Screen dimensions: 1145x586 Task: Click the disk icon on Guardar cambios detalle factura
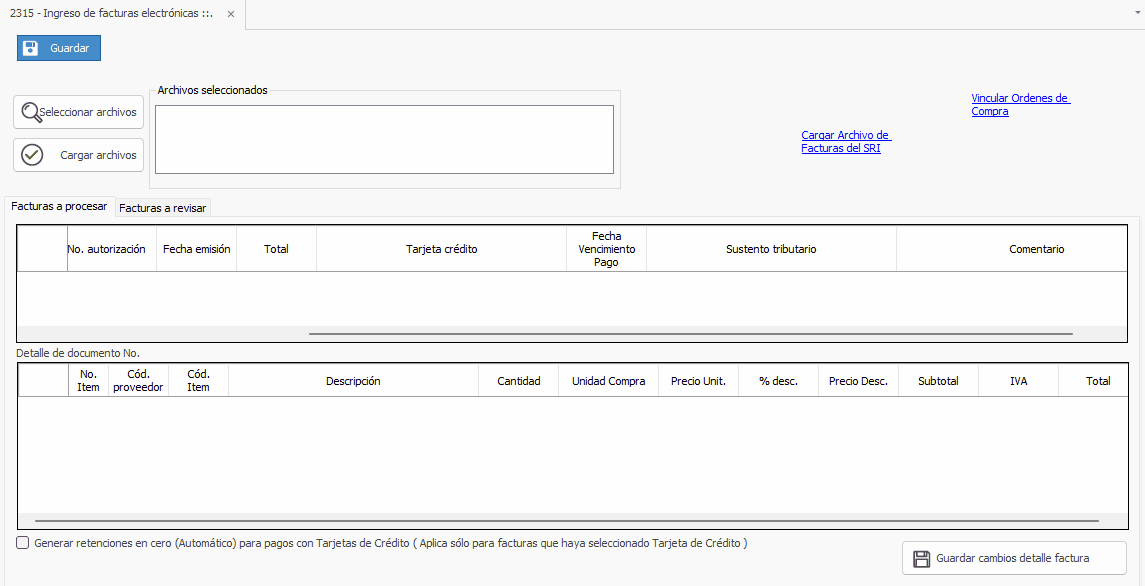920,558
